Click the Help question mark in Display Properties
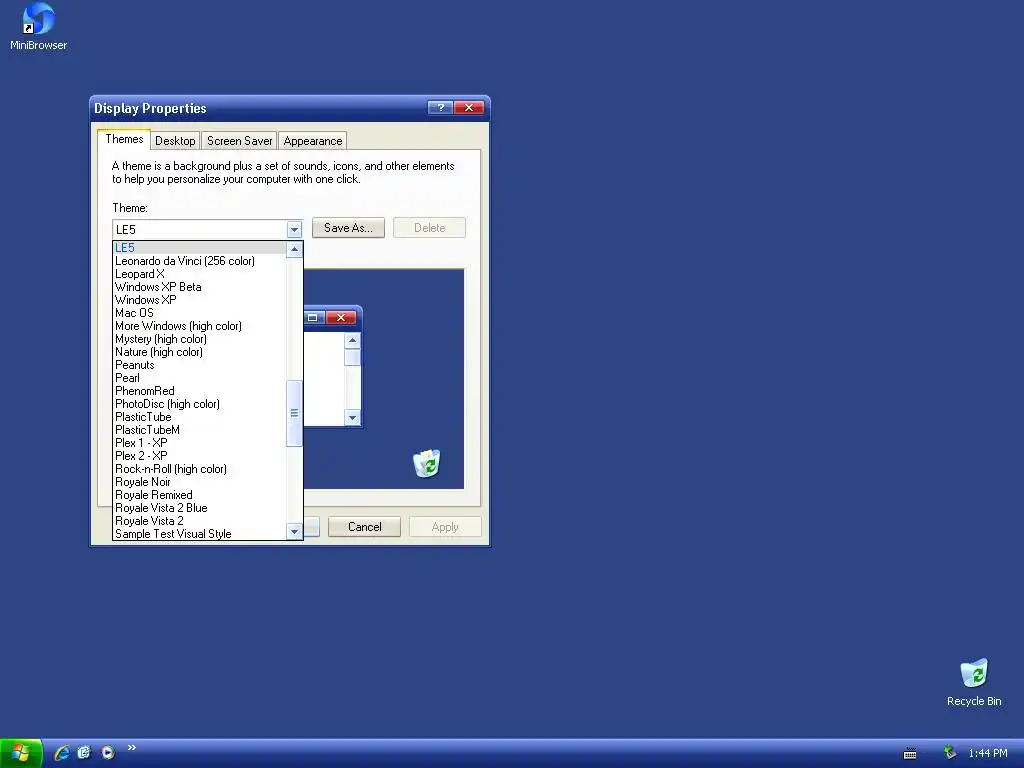The width and height of the screenshot is (1024, 768). pyautogui.click(x=440, y=108)
